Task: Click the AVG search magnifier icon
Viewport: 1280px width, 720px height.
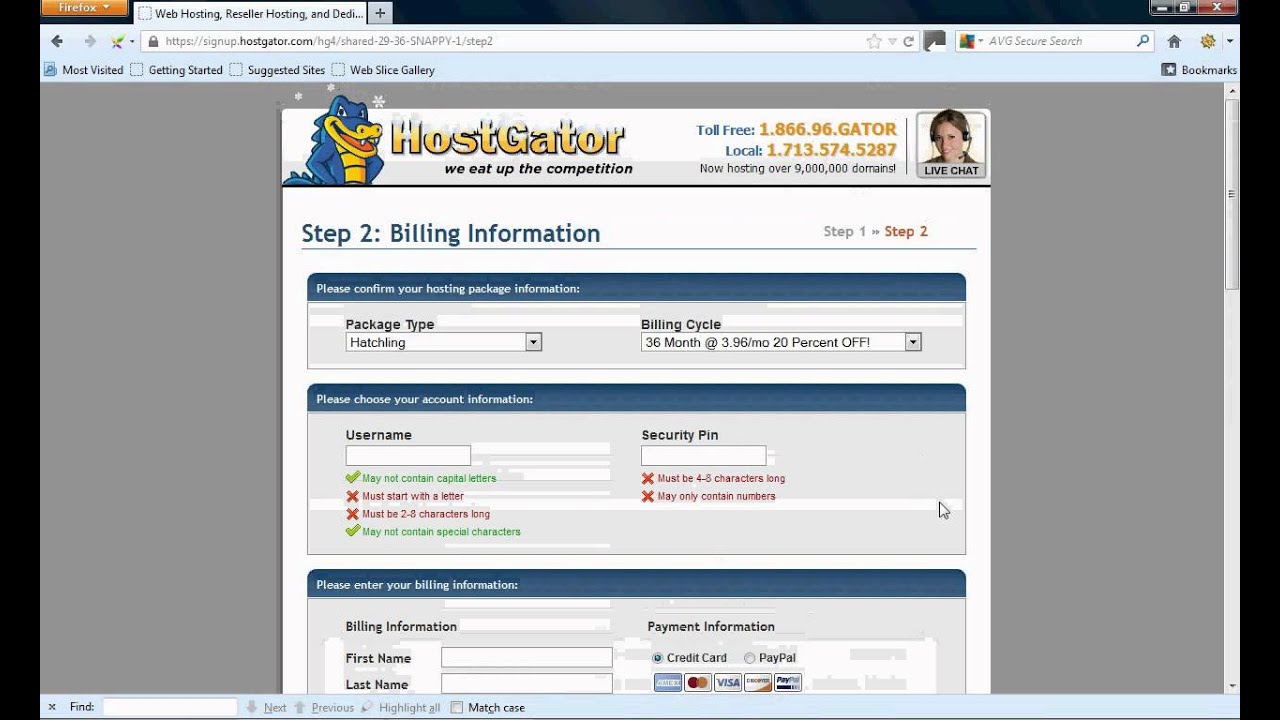Action: (x=1143, y=41)
